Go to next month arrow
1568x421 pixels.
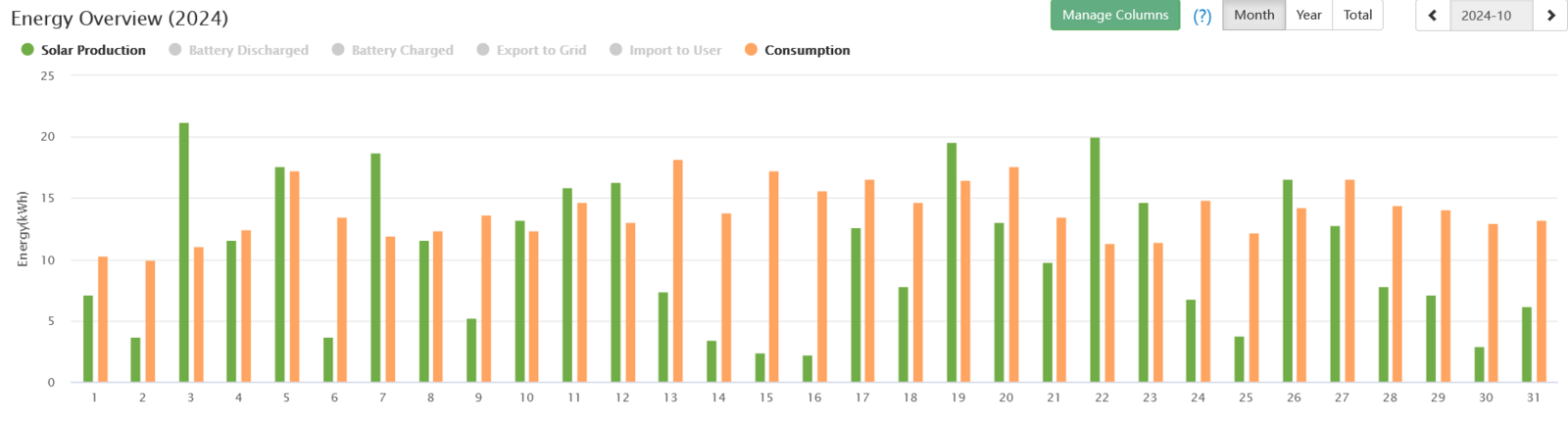pyautogui.click(x=1550, y=16)
